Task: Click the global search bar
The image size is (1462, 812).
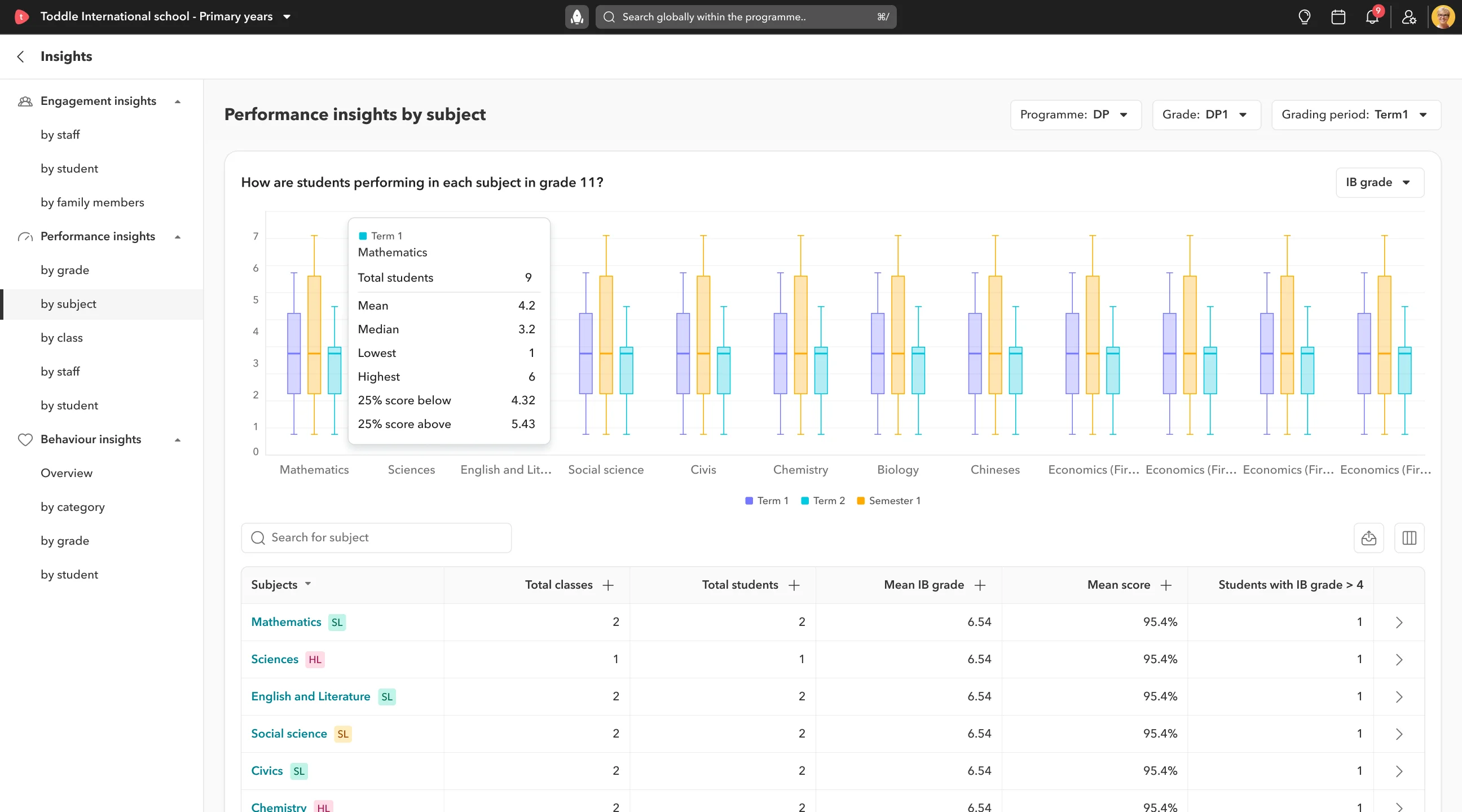Action: point(746,17)
